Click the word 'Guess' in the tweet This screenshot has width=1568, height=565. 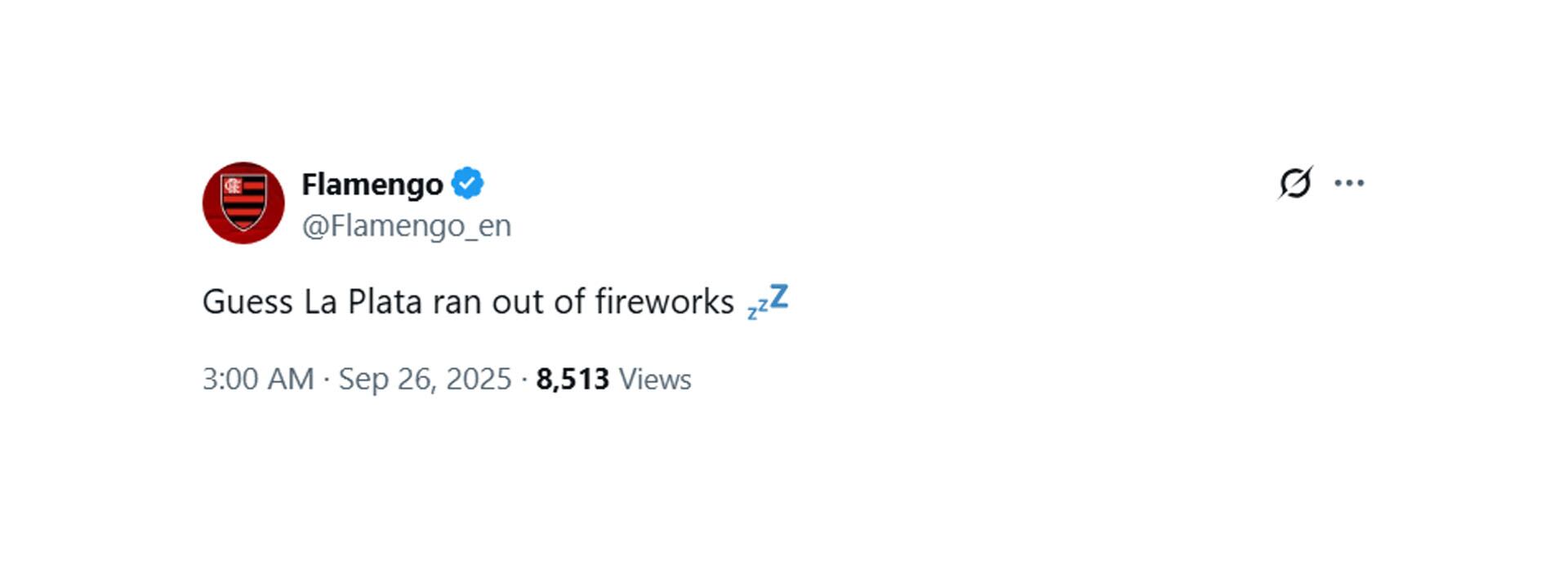coord(247,302)
